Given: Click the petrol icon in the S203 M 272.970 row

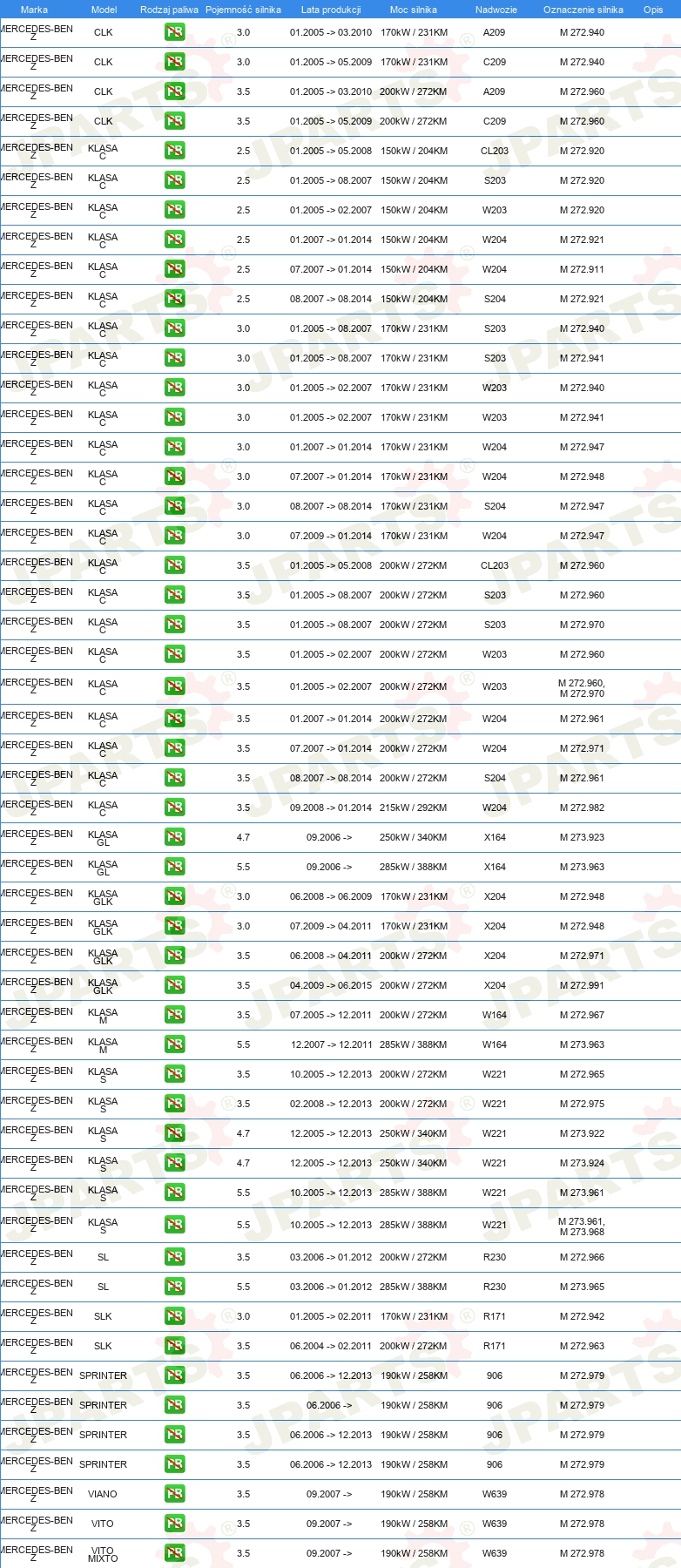Looking at the screenshot, I should click(174, 625).
